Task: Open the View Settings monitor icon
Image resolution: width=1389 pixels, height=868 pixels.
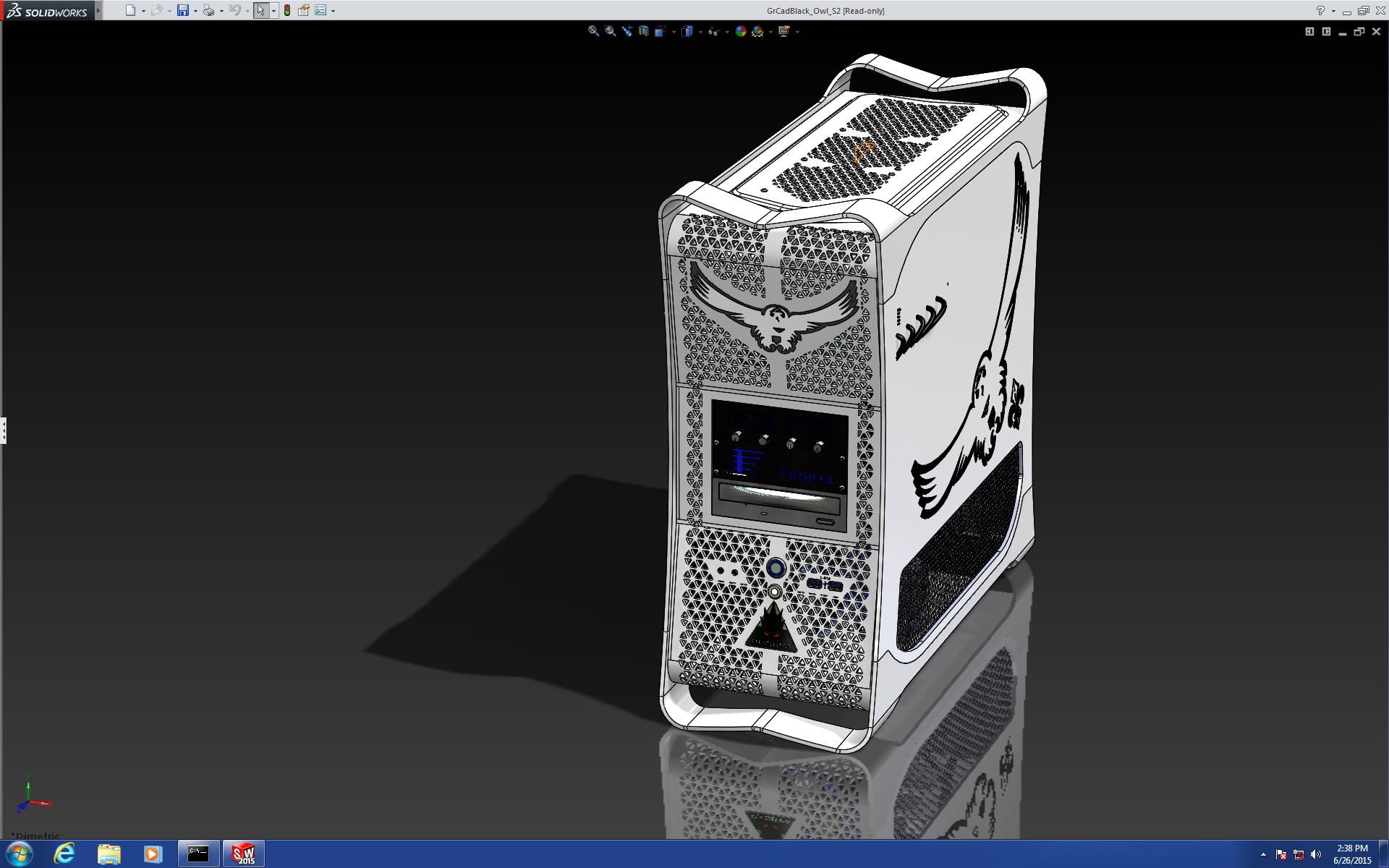Action: [x=784, y=31]
